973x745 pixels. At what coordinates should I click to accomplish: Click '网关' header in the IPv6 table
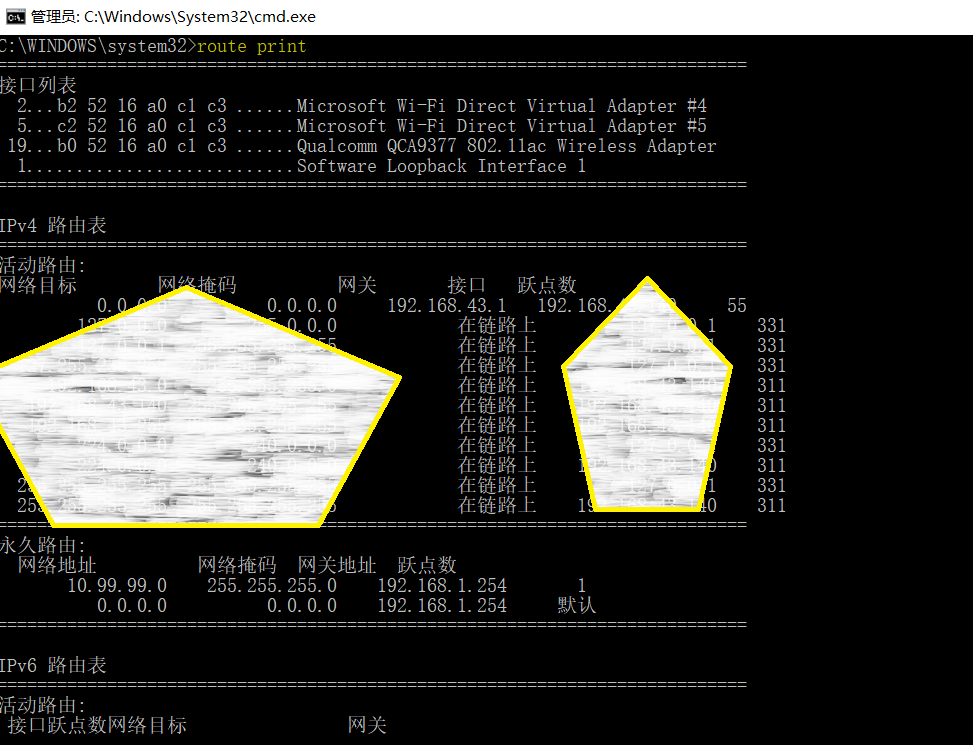[367, 726]
